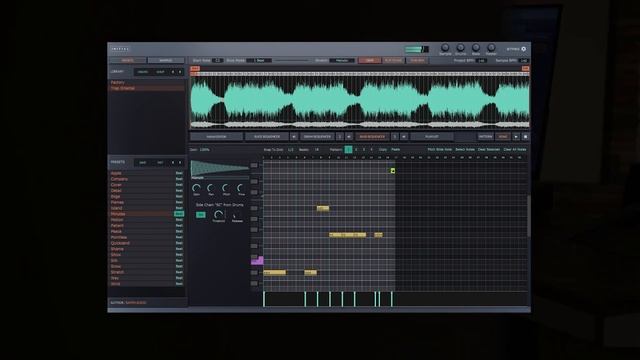Click number box after Bass Sequencer tab
640x360 pixels.
pos(395,137)
